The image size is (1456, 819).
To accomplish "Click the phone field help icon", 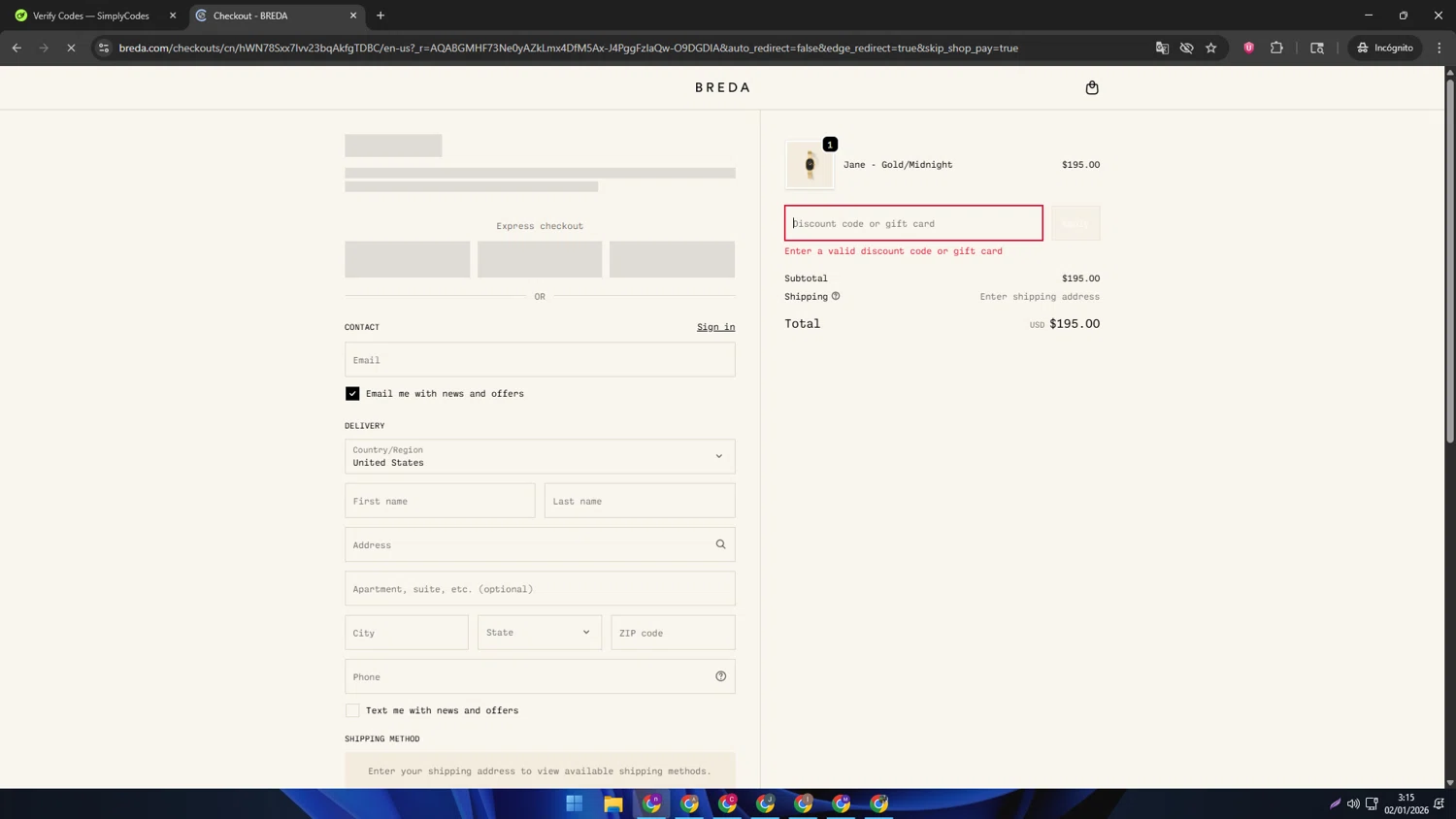I will tap(720, 676).
